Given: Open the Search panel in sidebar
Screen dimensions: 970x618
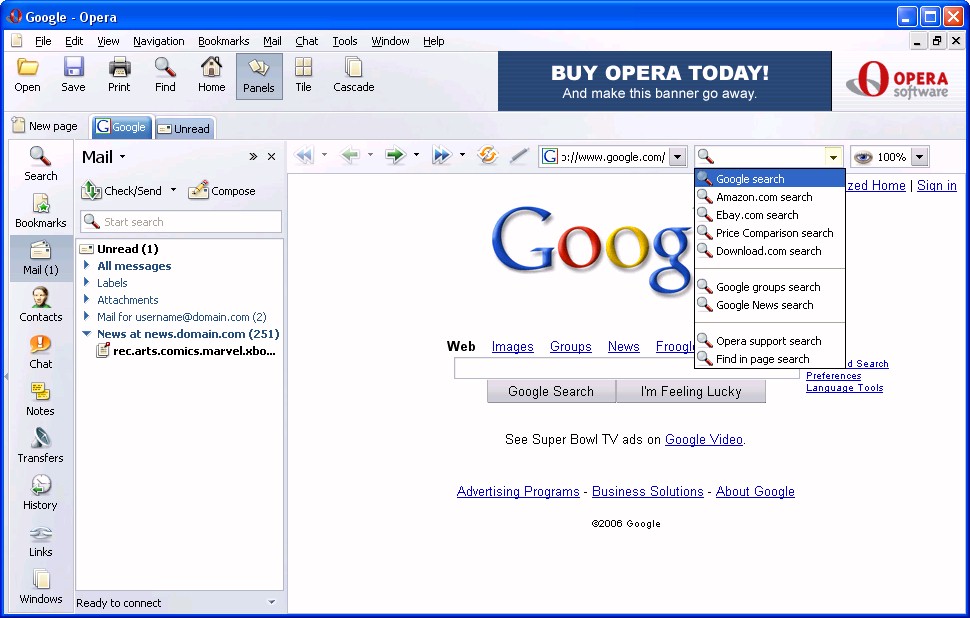Looking at the screenshot, I should click(40, 164).
